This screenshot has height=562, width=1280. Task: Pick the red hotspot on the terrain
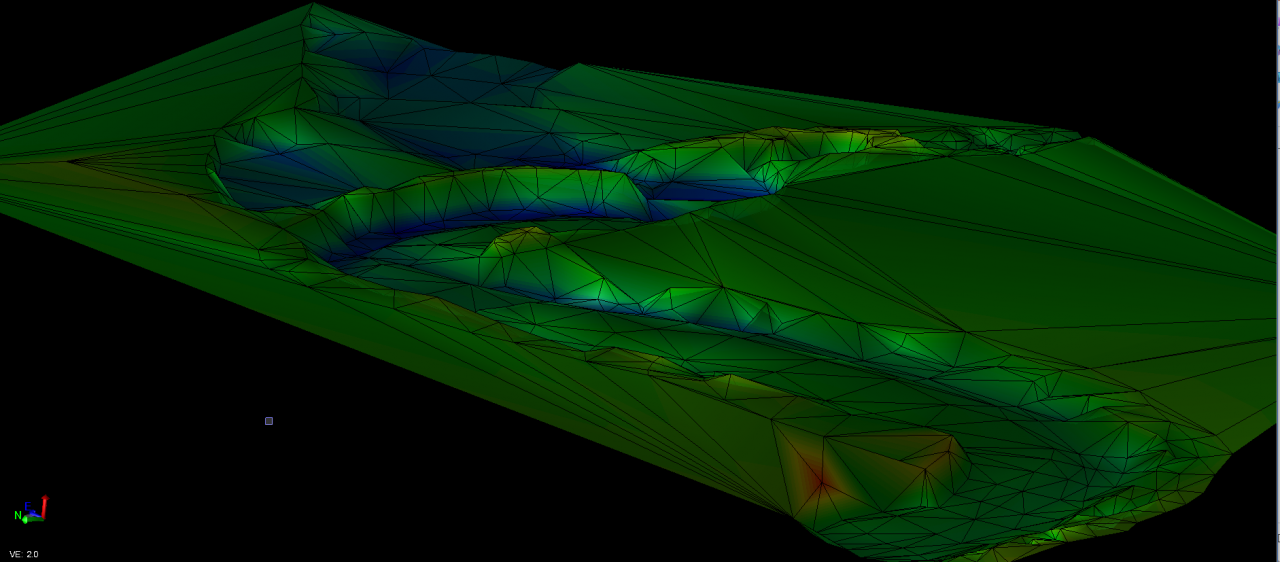(820, 481)
